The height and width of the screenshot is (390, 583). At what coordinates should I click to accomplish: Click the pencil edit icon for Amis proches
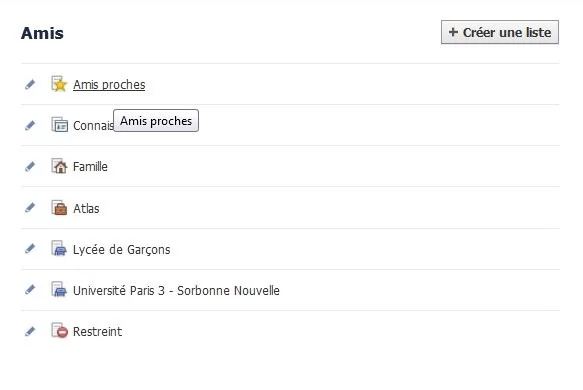30,84
